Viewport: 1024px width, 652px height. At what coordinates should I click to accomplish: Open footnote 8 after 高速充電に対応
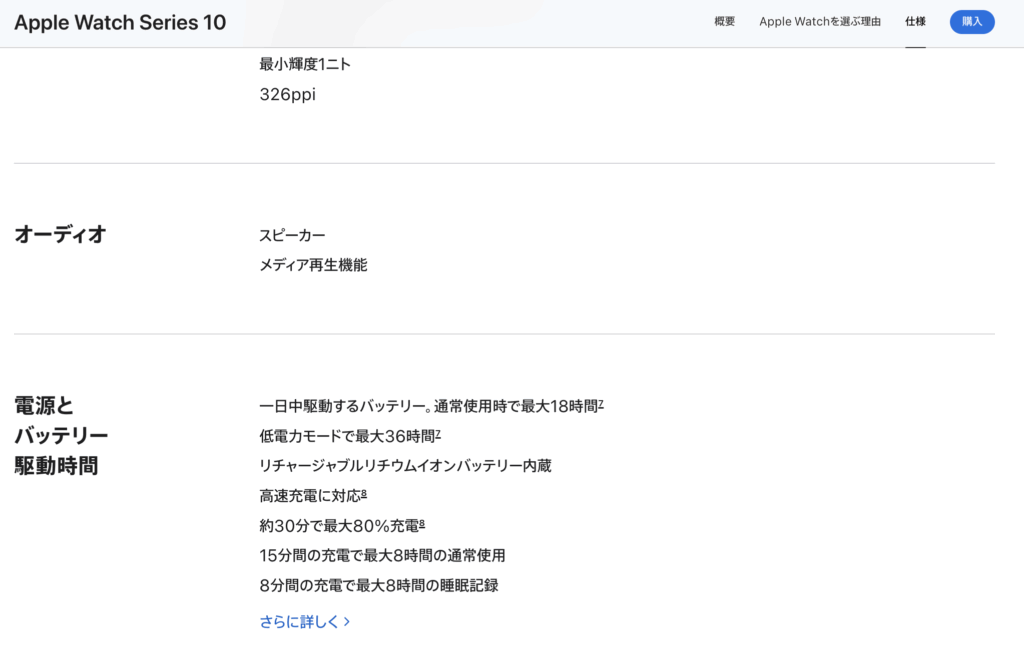click(x=364, y=494)
